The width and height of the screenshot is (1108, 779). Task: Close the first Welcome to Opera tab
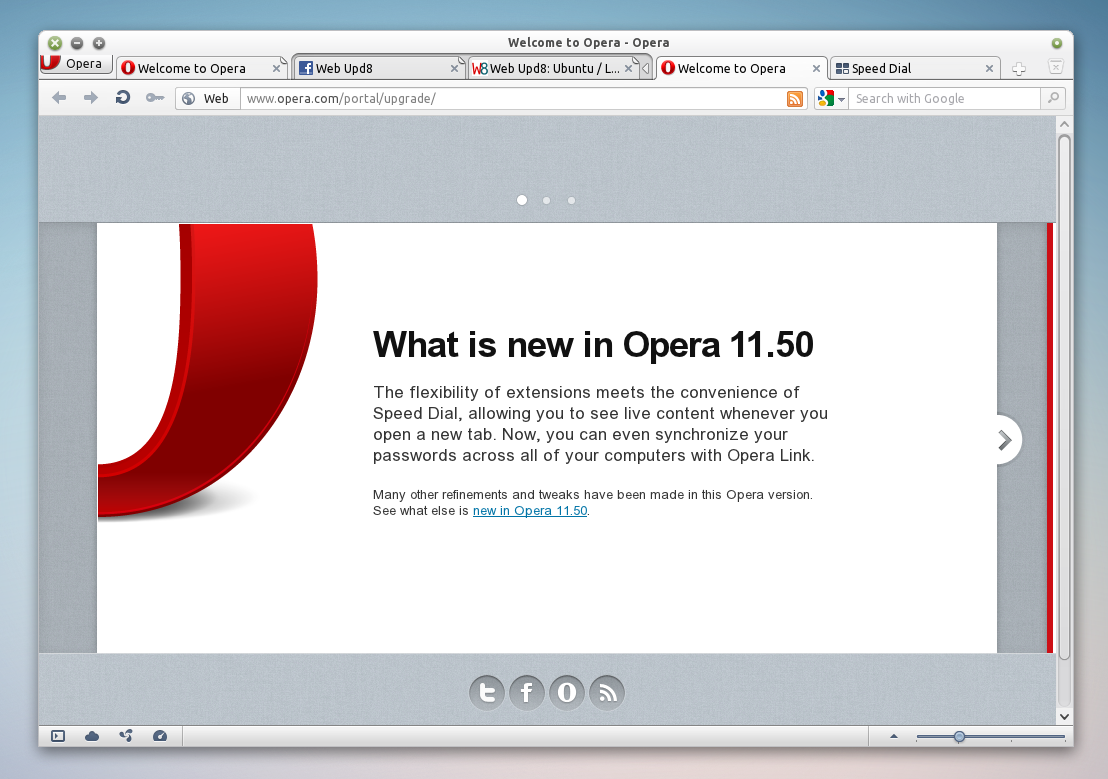point(276,69)
